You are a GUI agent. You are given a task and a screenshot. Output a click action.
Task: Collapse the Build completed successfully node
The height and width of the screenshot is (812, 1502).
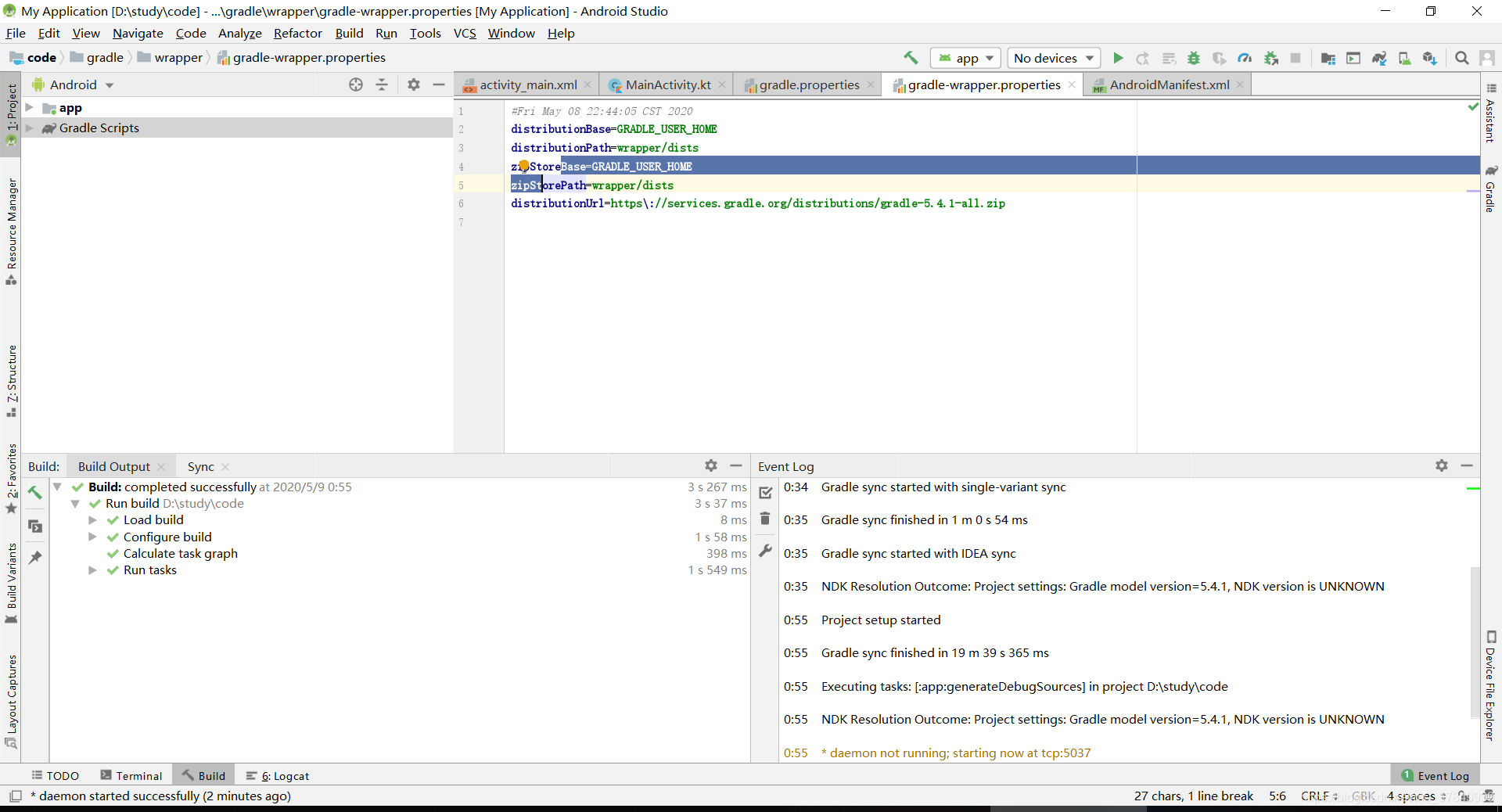57,487
